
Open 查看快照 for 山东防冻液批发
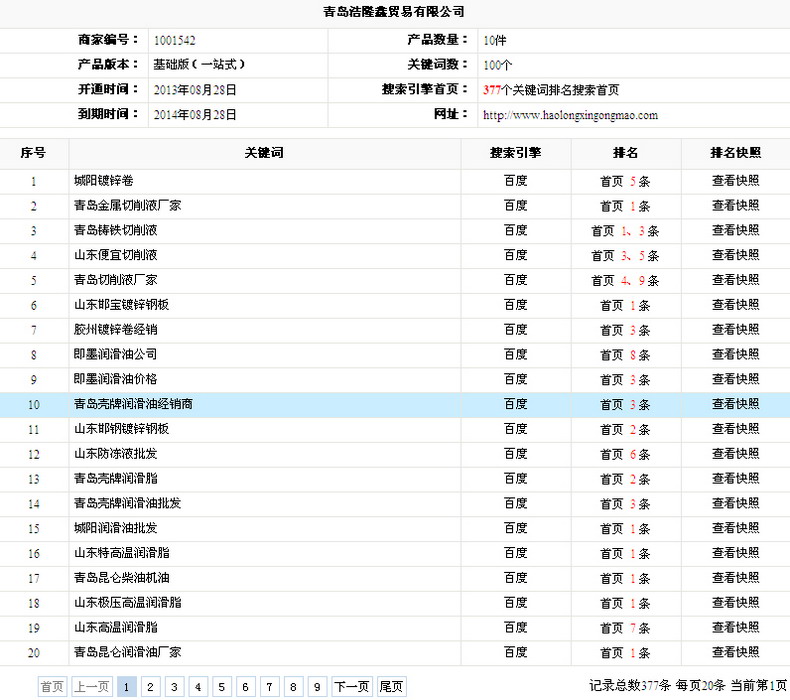tap(735, 454)
